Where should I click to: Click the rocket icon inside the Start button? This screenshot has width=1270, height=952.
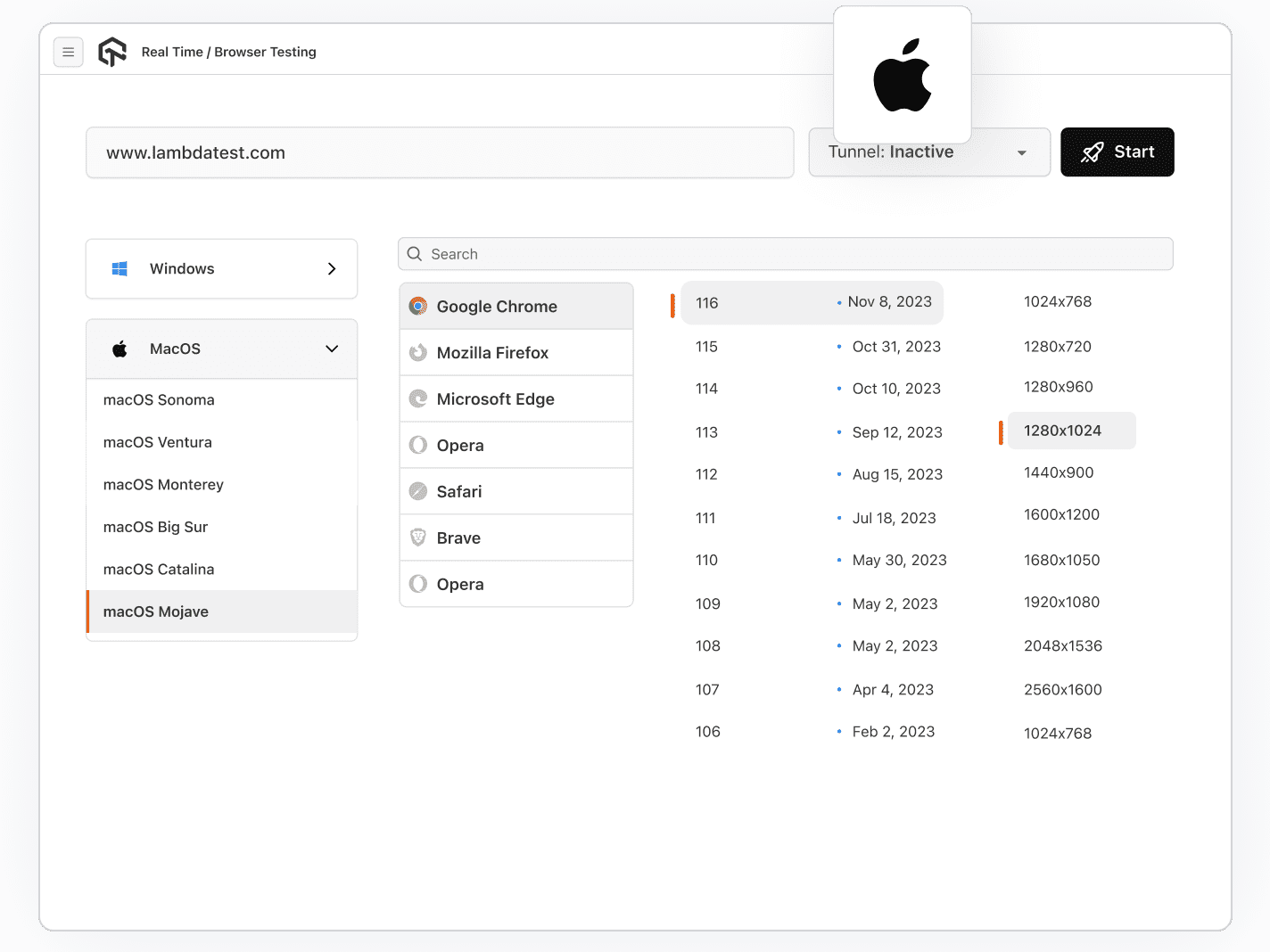click(x=1092, y=152)
